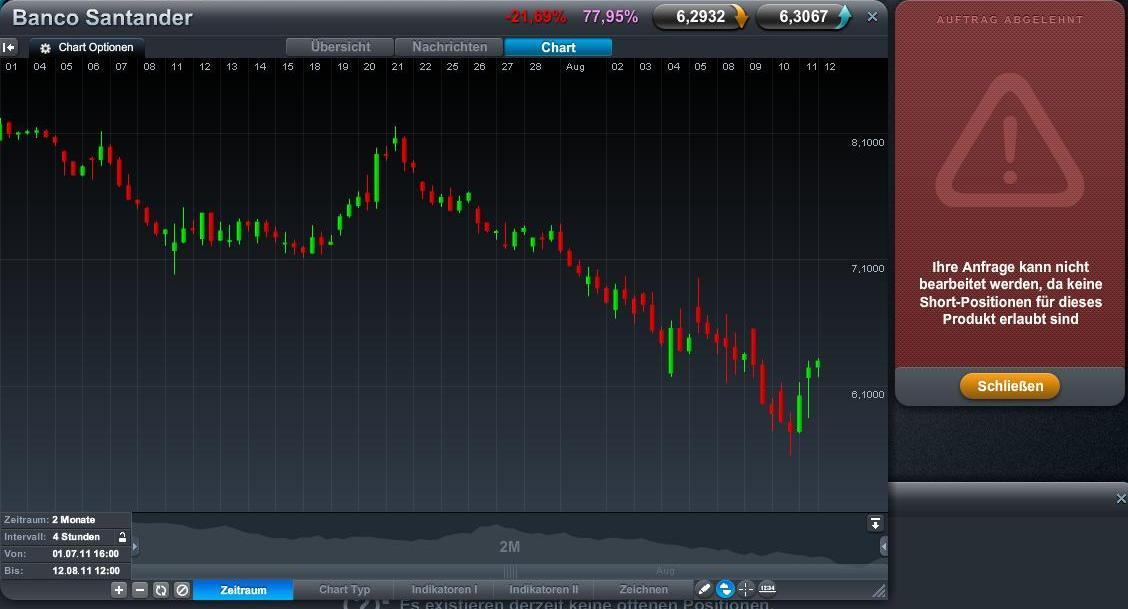Collapse the overview pane with the down-arrow icon
Viewport: 1128px width, 609px height.
(875, 523)
